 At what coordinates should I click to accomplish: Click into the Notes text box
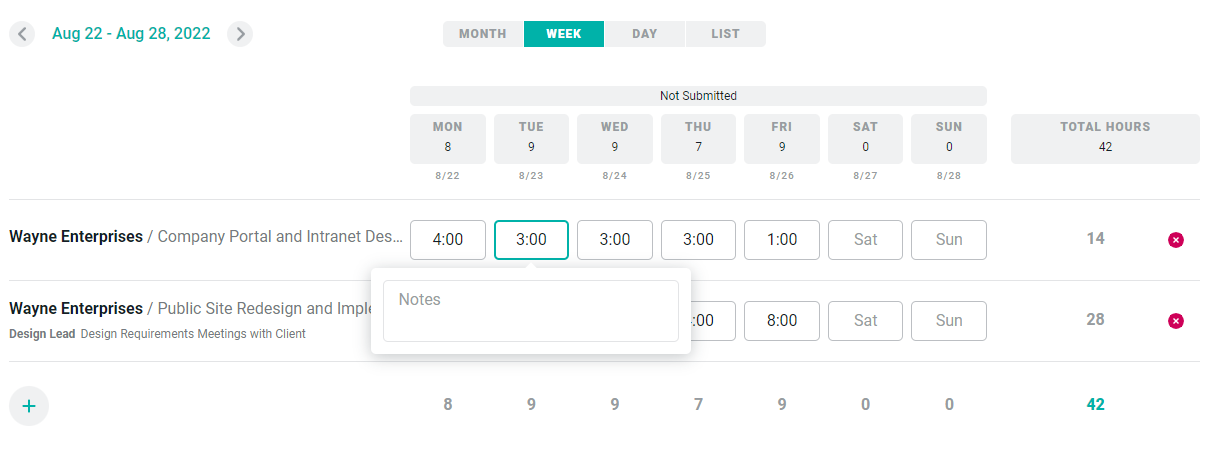[x=531, y=311]
